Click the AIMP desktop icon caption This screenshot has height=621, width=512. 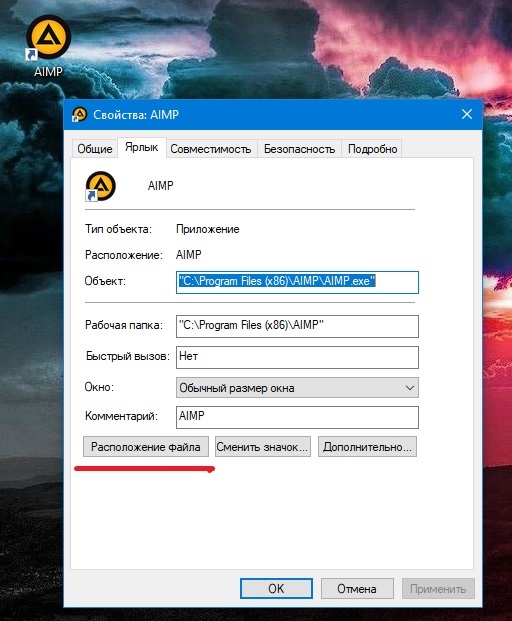pos(48,72)
